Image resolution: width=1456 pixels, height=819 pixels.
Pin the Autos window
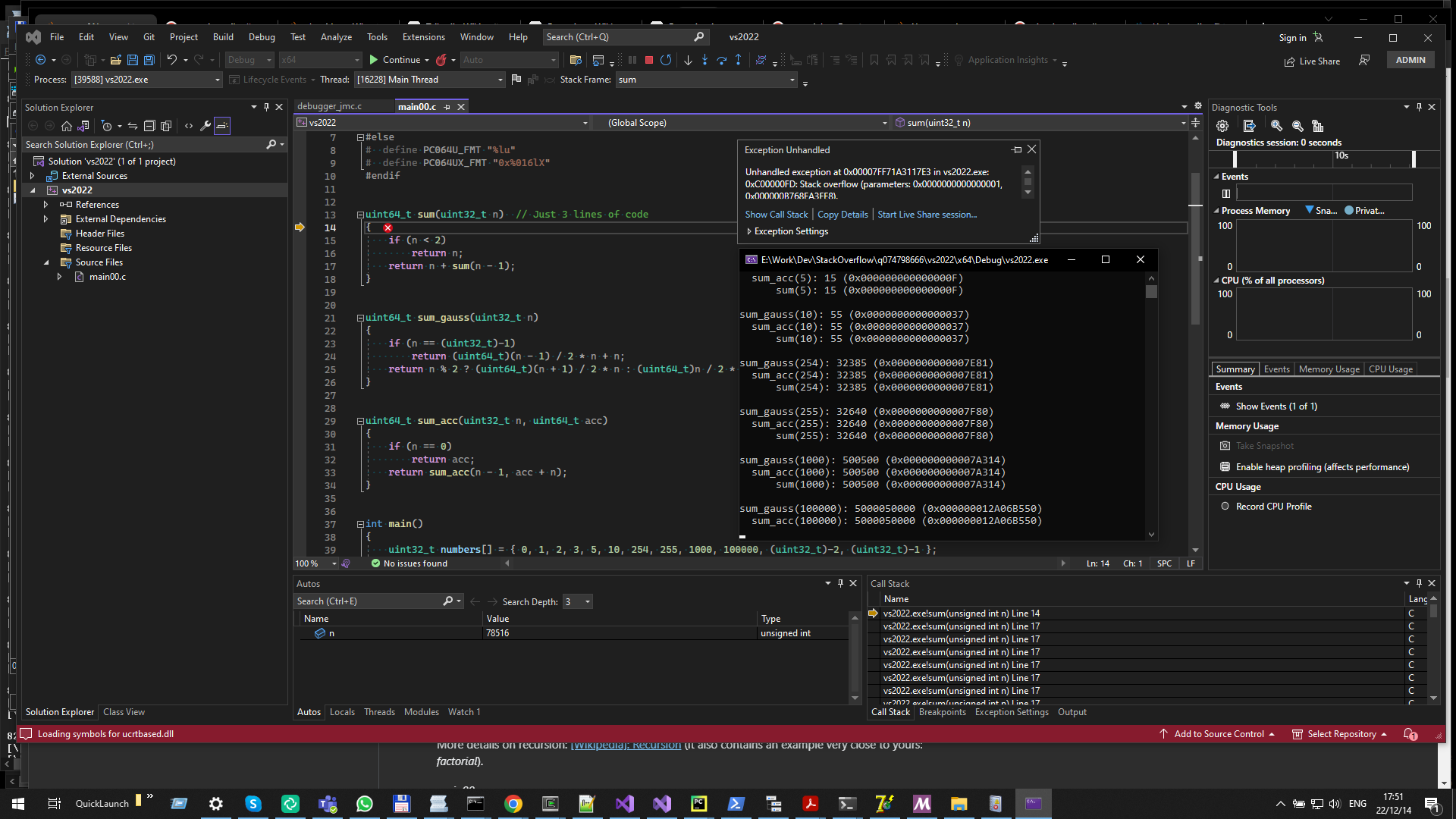(x=840, y=583)
